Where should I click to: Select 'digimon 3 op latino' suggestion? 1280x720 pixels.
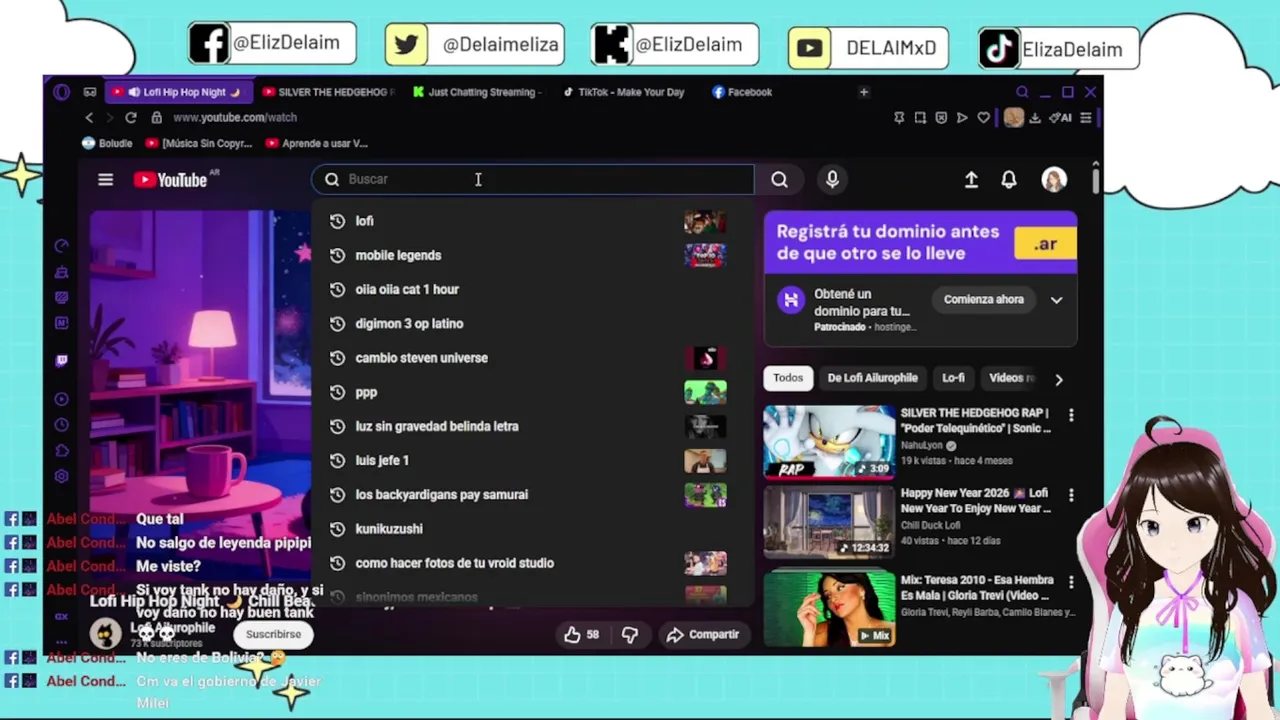coord(532,324)
